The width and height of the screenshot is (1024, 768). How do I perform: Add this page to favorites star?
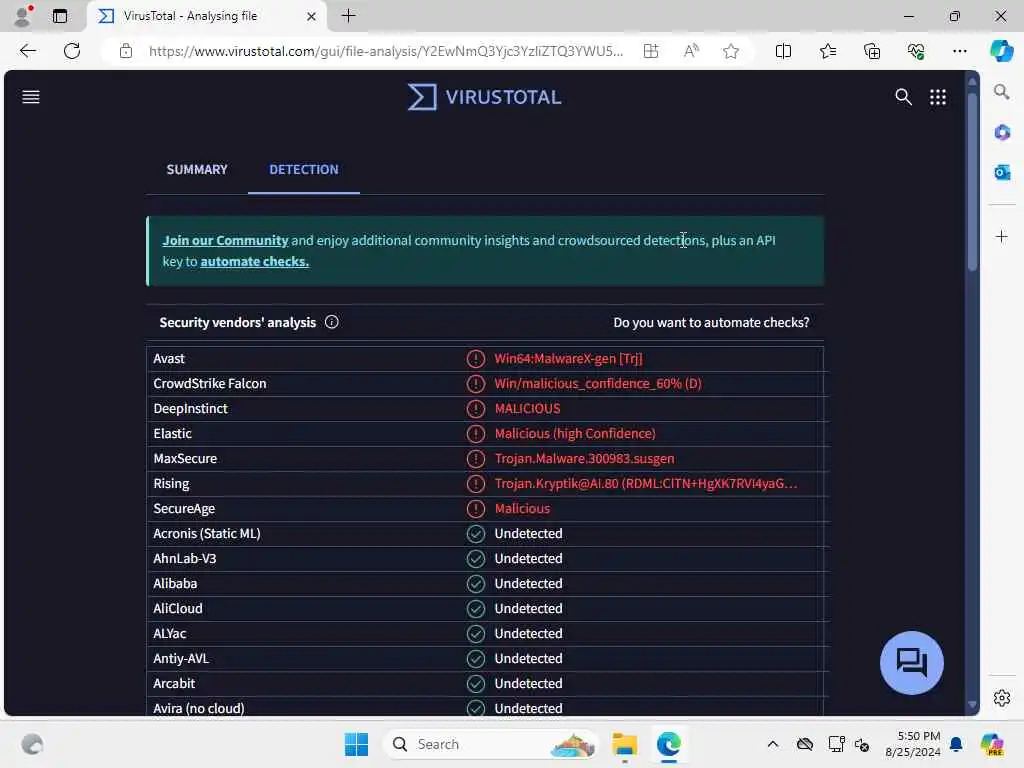pos(731,51)
